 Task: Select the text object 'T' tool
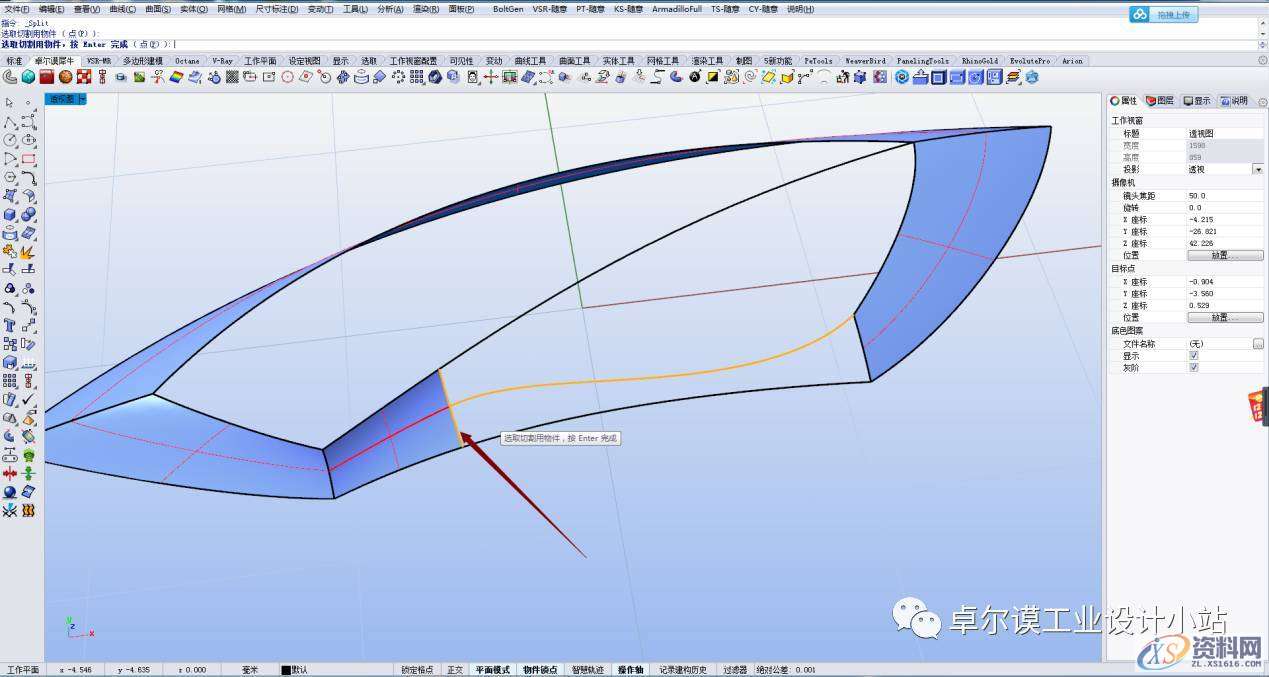[x=9, y=325]
